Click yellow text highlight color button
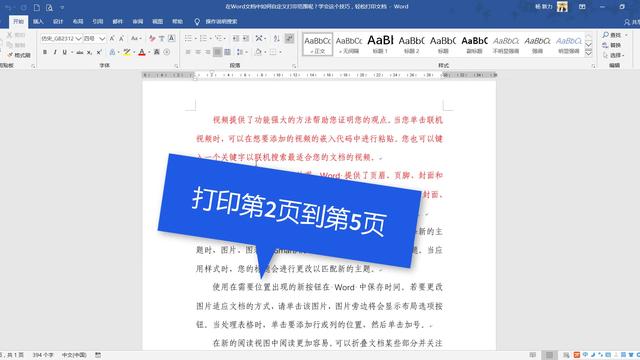The image size is (640, 360). click(127, 52)
